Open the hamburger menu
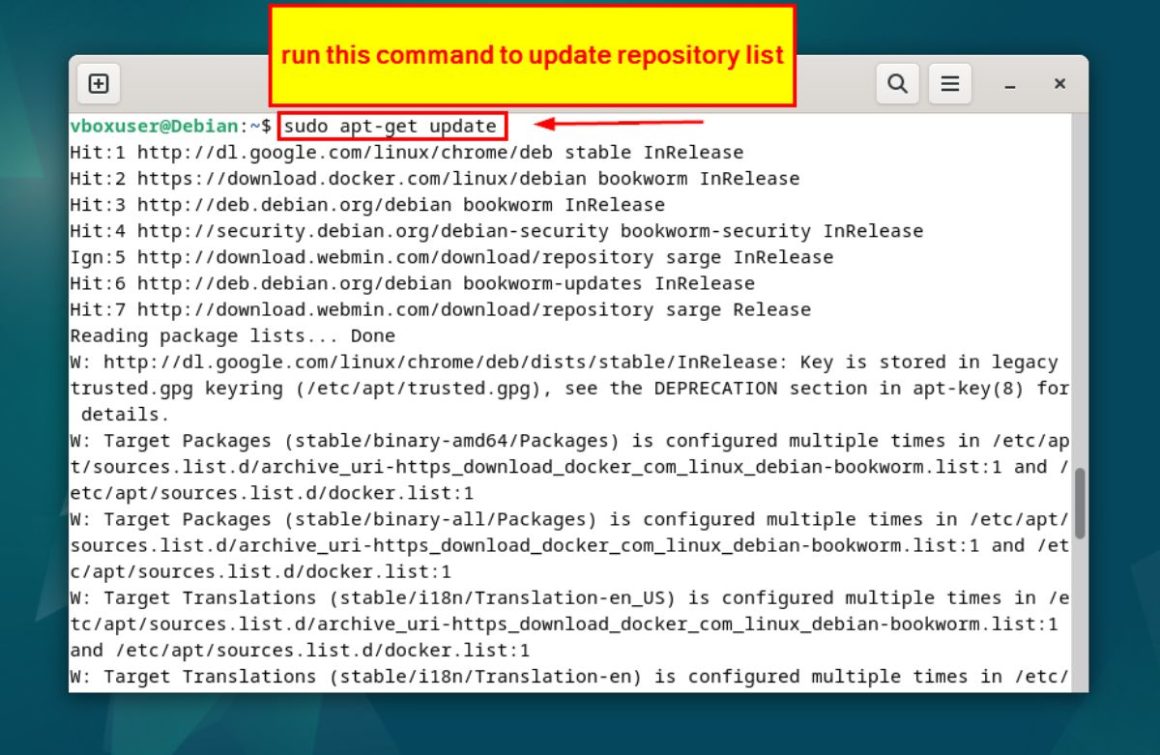The height and width of the screenshot is (755, 1160). [949, 83]
